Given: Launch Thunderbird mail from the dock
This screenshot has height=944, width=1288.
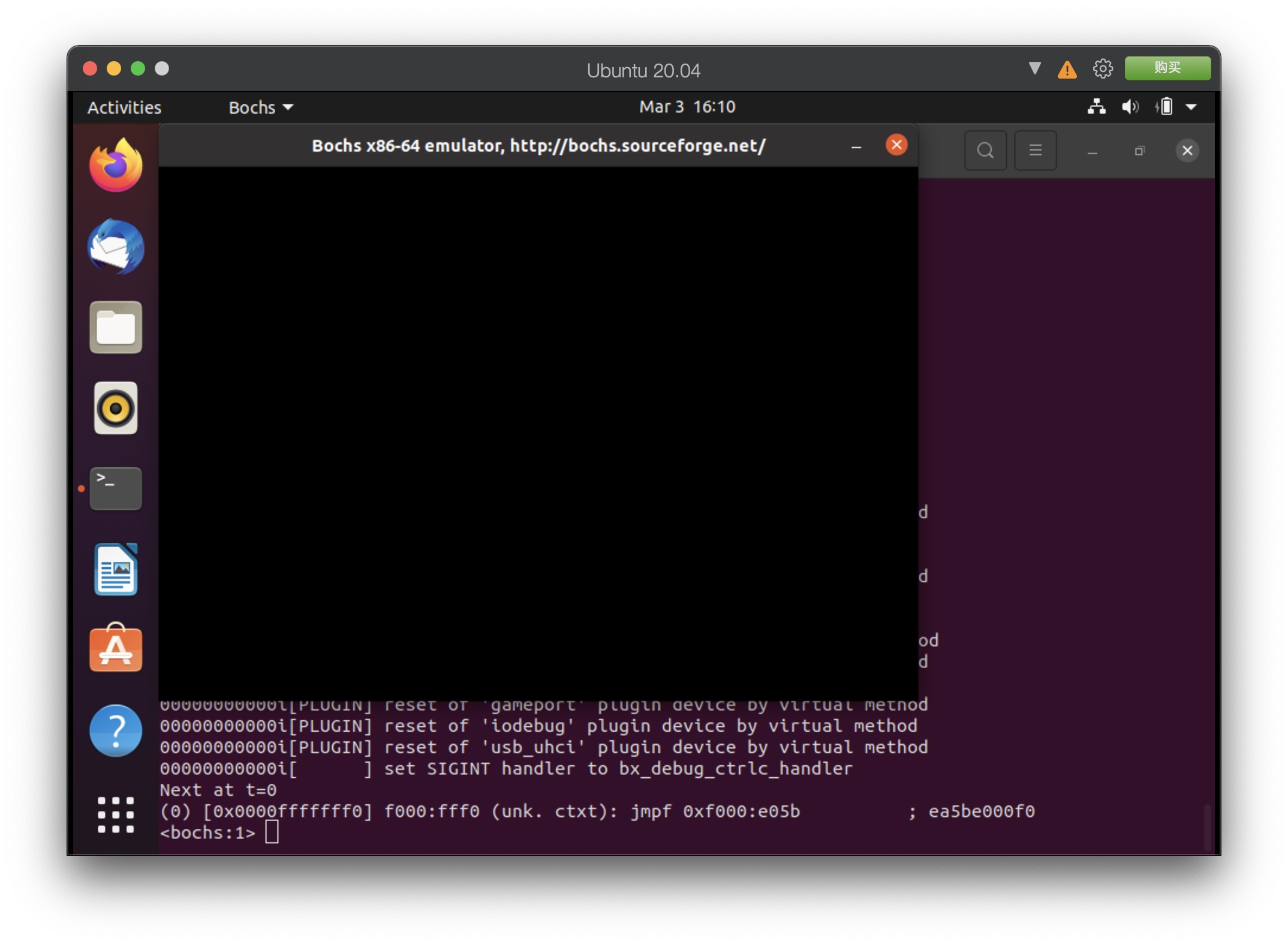Looking at the screenshot, I should coord(116,246).
